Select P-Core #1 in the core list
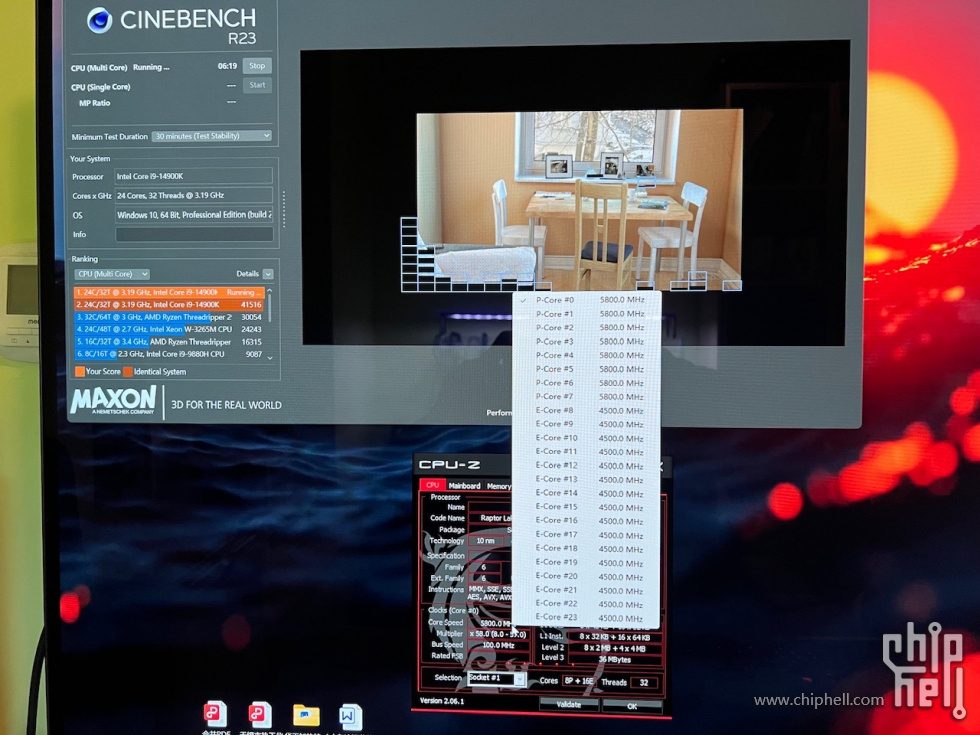 [x=586, y=314]
